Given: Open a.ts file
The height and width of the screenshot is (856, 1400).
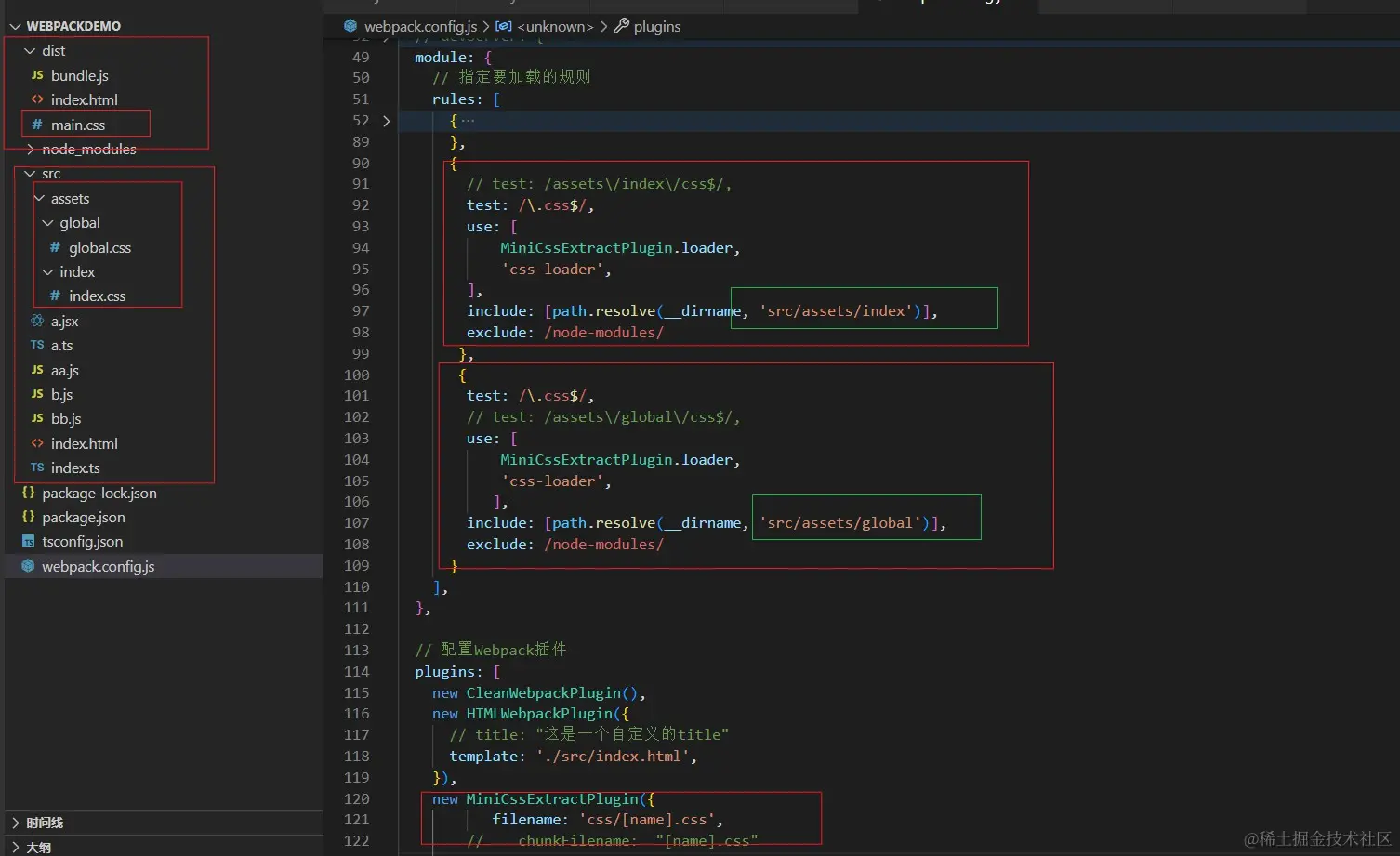Looking at the screenshot, I should (x=61, y=345).
